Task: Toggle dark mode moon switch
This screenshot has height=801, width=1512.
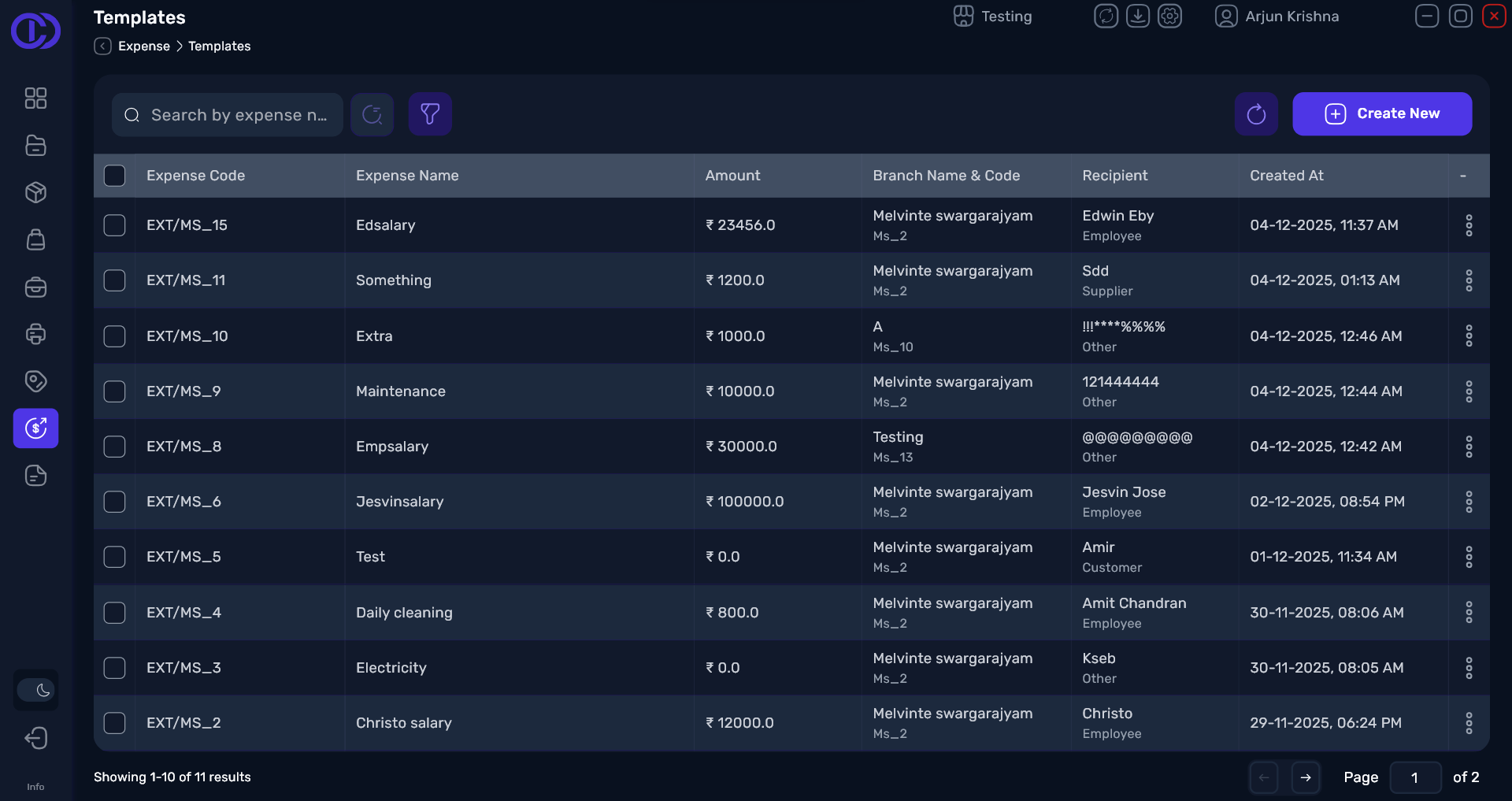Action: click(x=36, y=691)
